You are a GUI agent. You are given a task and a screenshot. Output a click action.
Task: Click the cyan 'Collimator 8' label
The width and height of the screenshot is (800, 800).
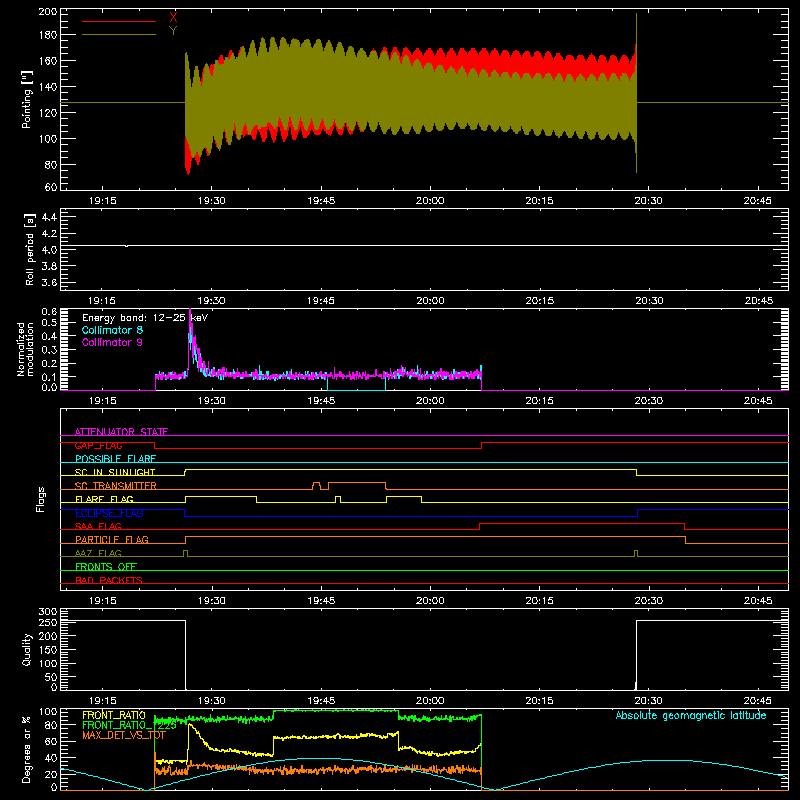point(112,330)
